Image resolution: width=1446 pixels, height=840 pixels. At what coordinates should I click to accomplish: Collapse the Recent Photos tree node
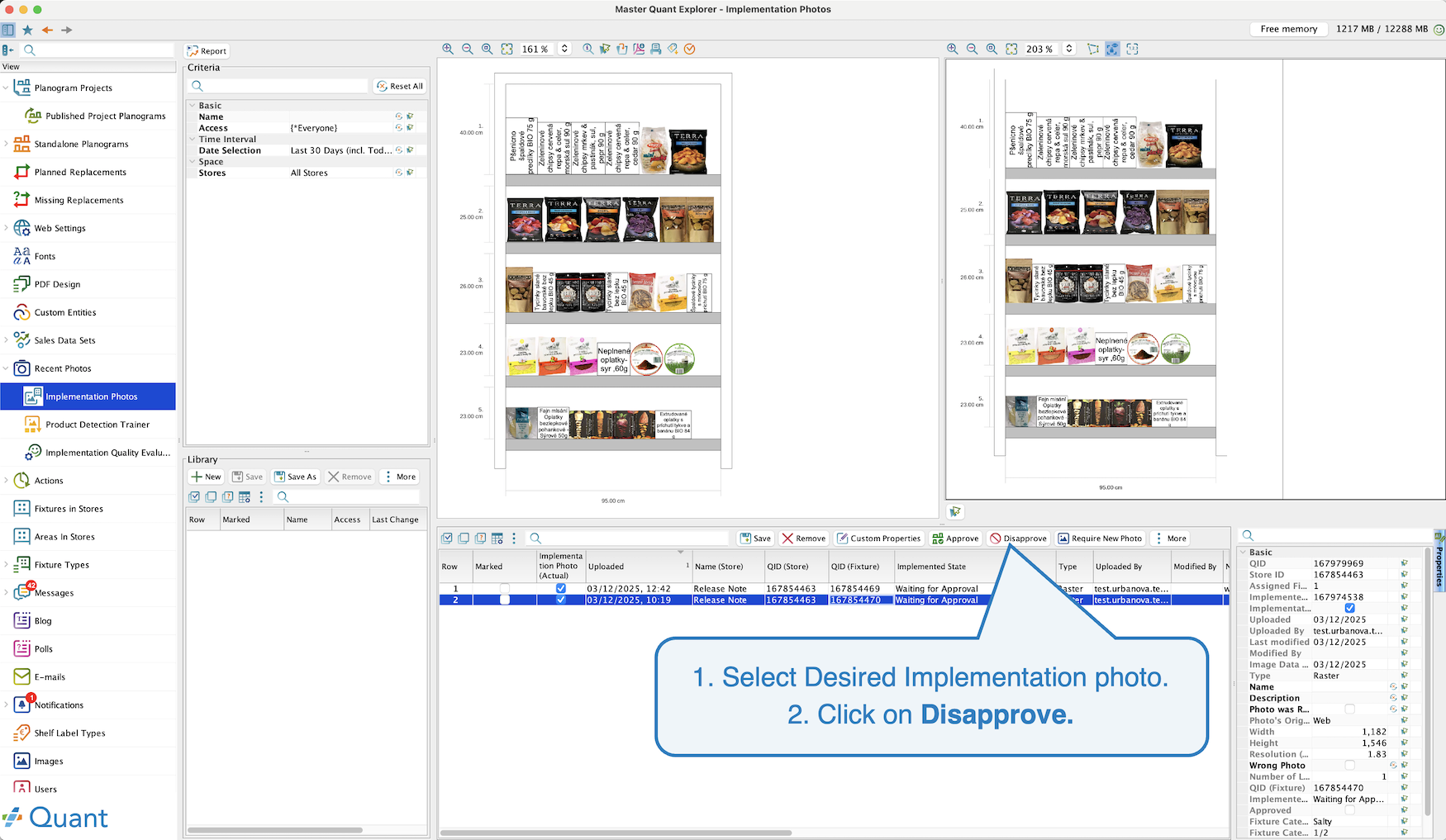(x=6, y=368)
